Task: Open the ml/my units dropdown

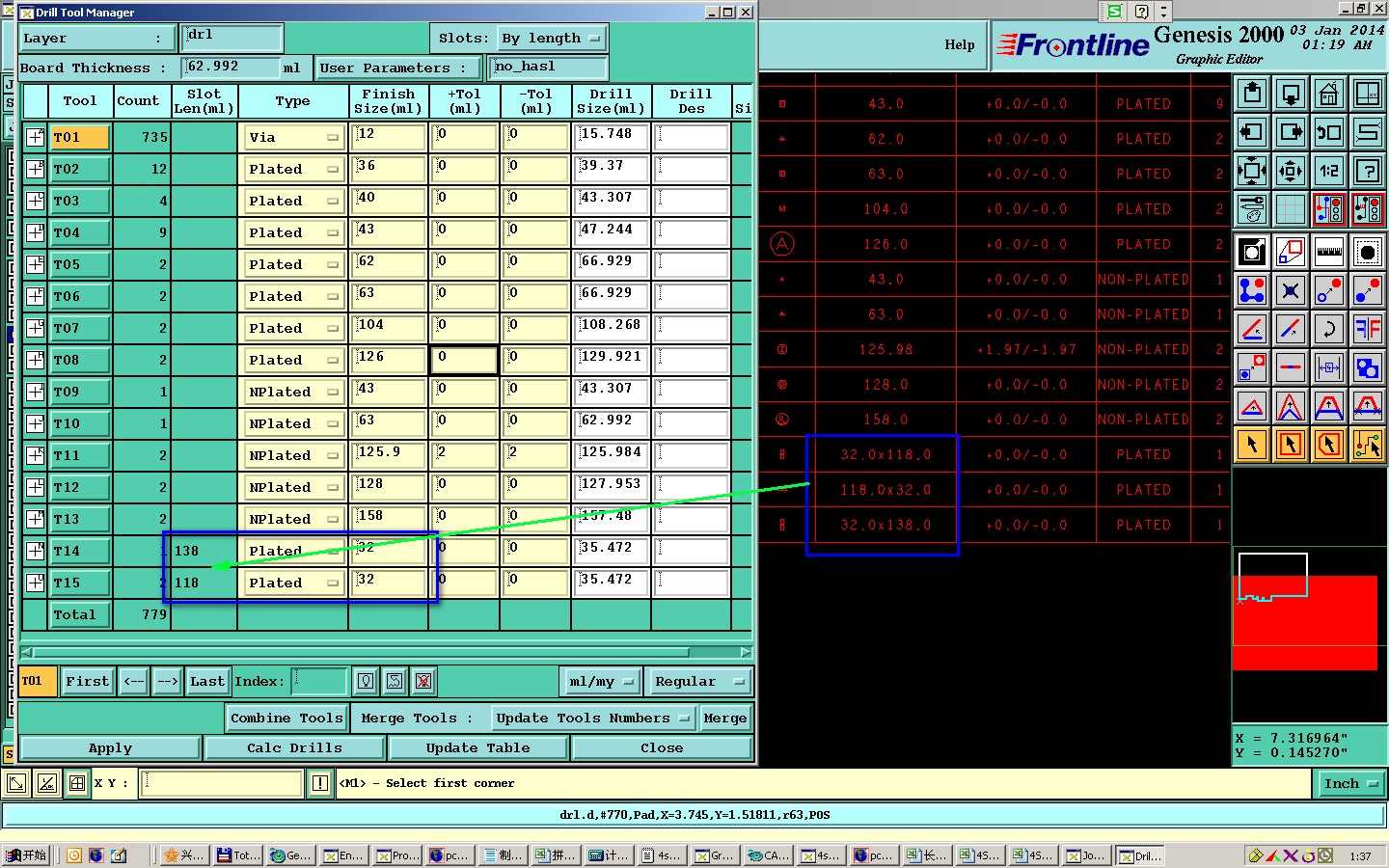Action: [602, 681]
